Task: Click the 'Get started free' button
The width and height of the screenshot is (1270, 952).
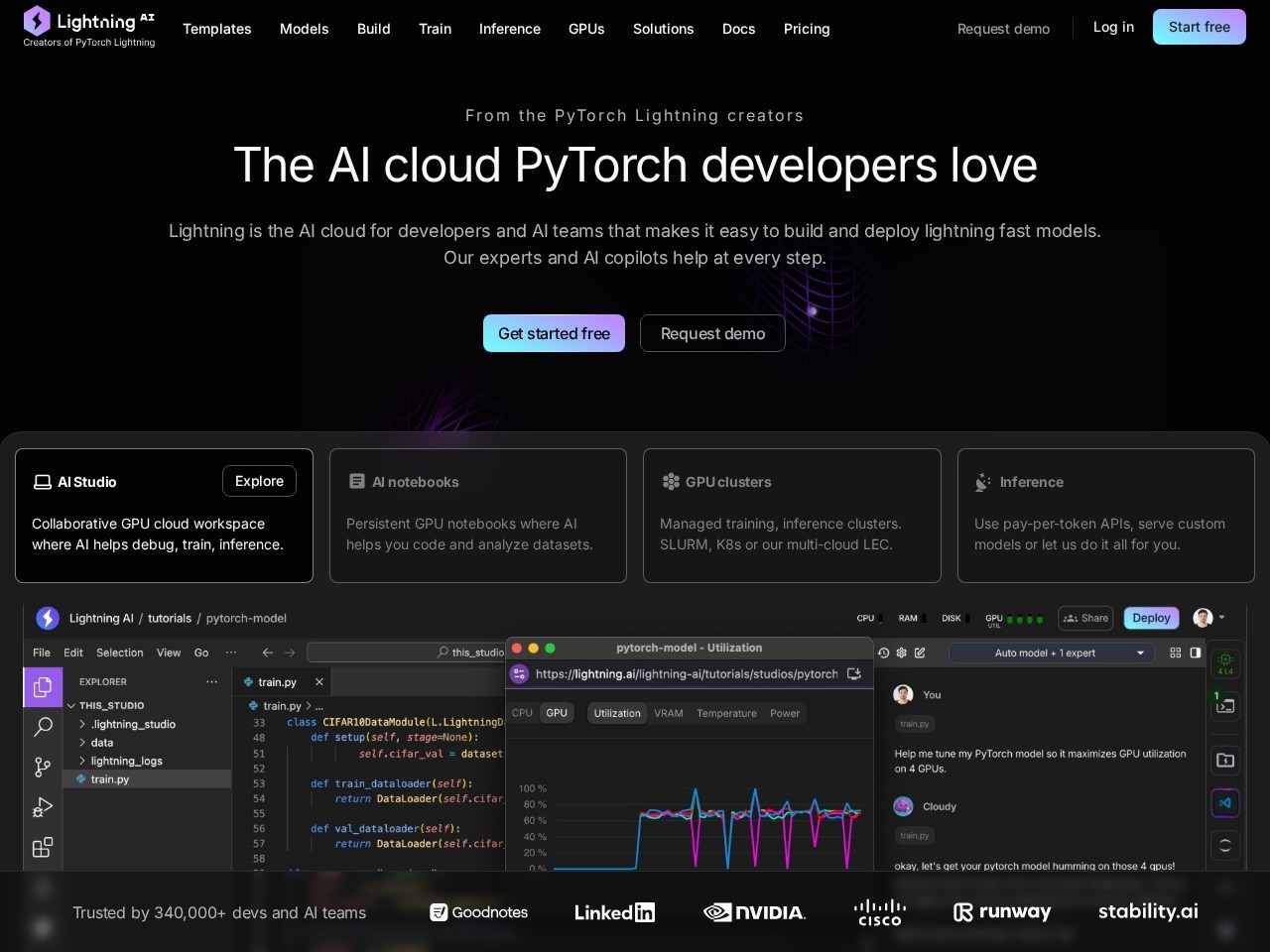Action: (554, 333)
